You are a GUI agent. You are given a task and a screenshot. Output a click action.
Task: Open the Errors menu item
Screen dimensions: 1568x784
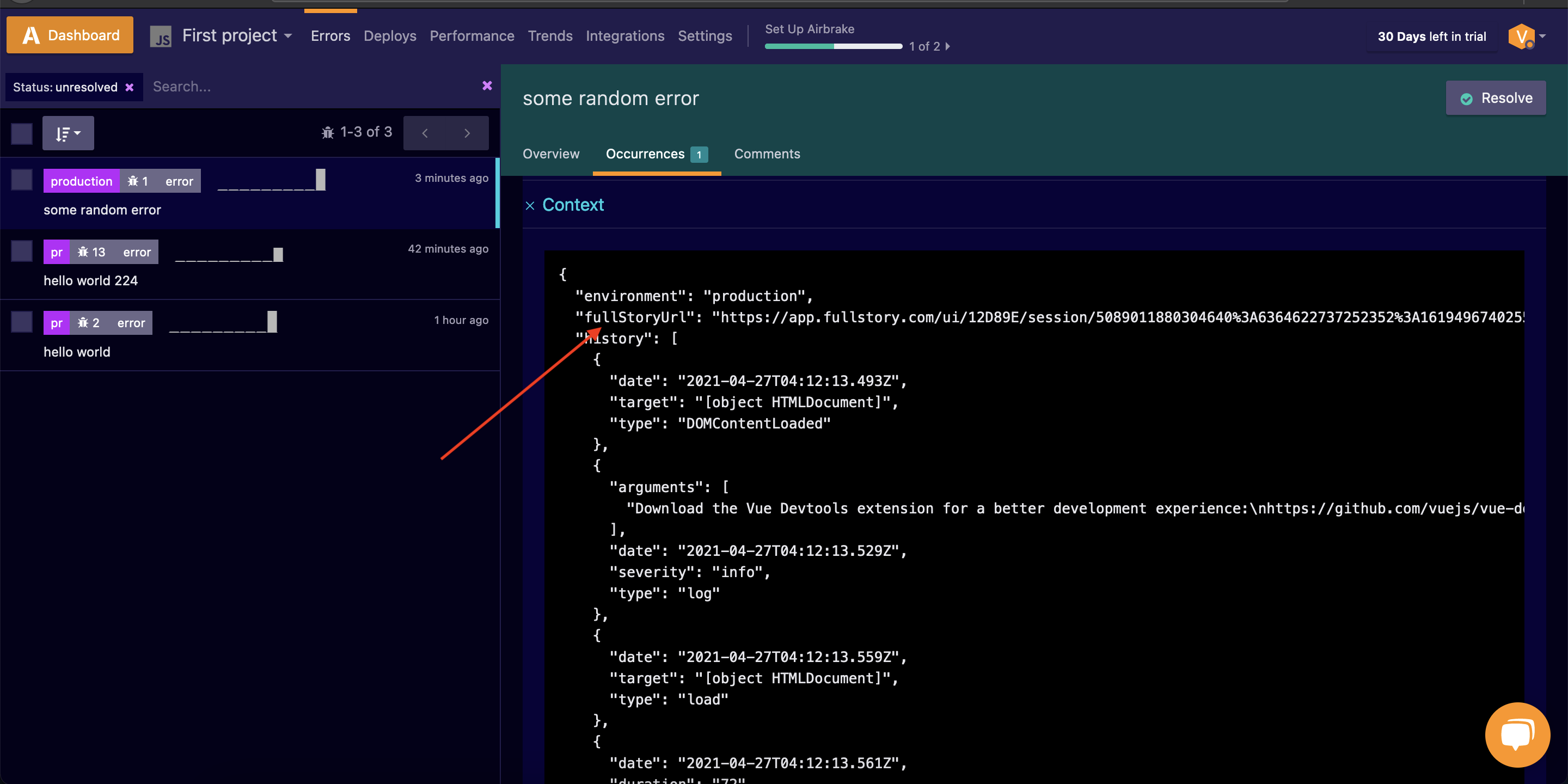click(x=330, y=36)
